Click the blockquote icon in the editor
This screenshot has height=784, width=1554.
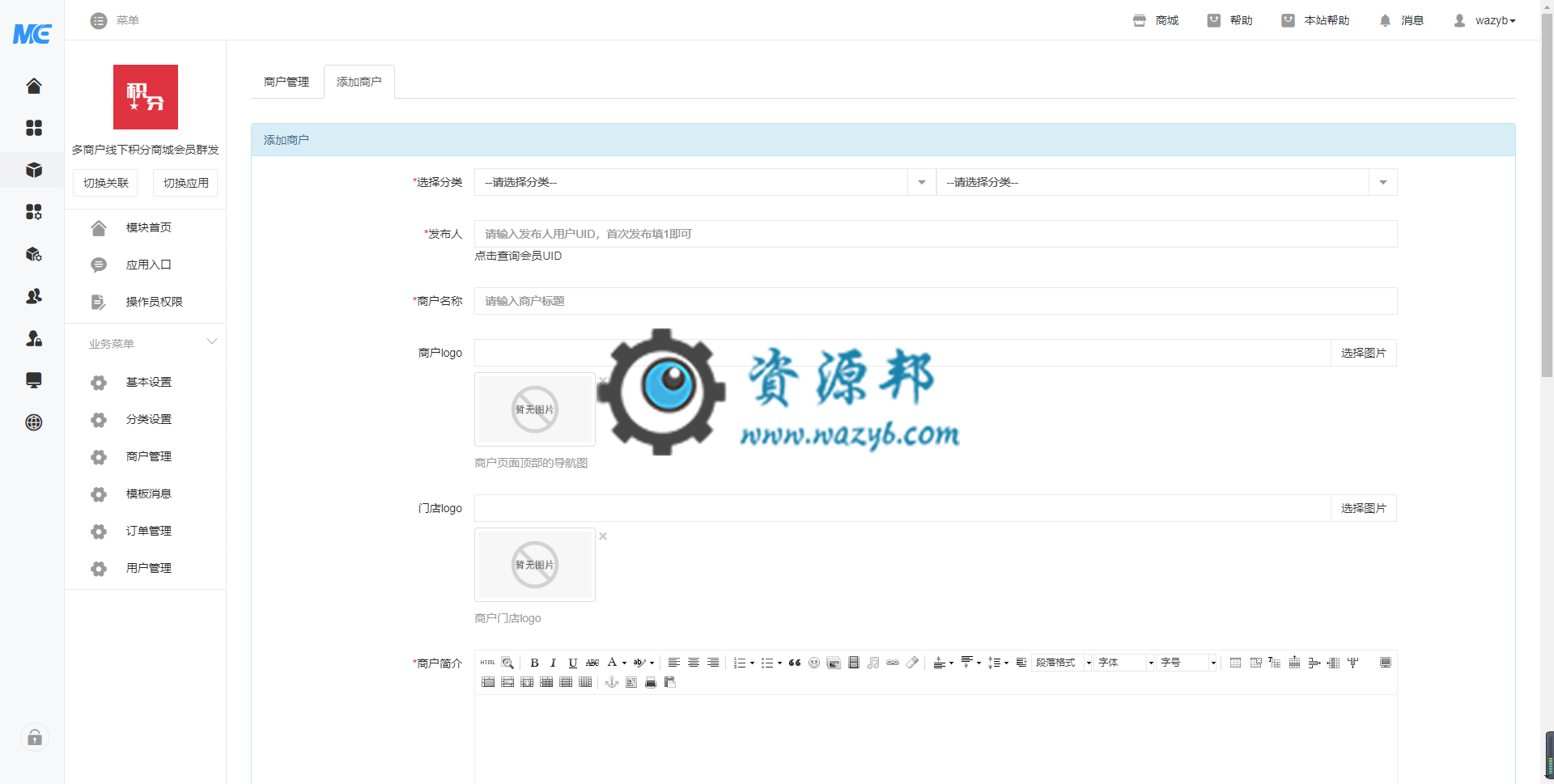(x=795, y=663)
